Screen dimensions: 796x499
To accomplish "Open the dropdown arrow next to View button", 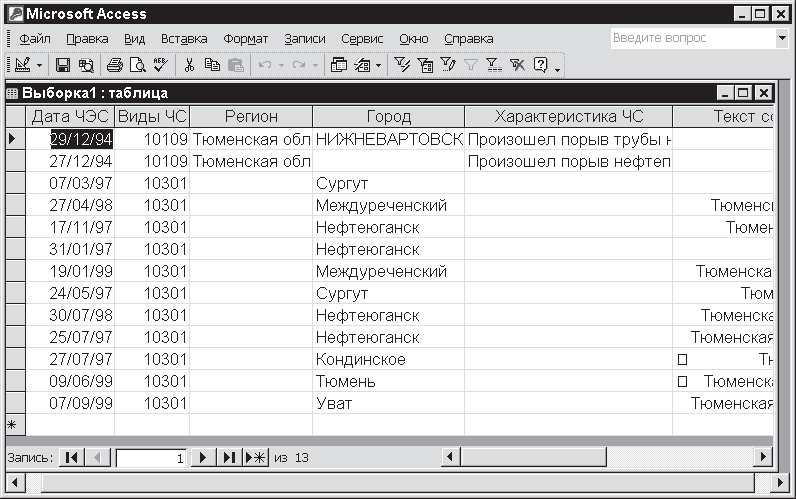I will (x=40, y=65).
